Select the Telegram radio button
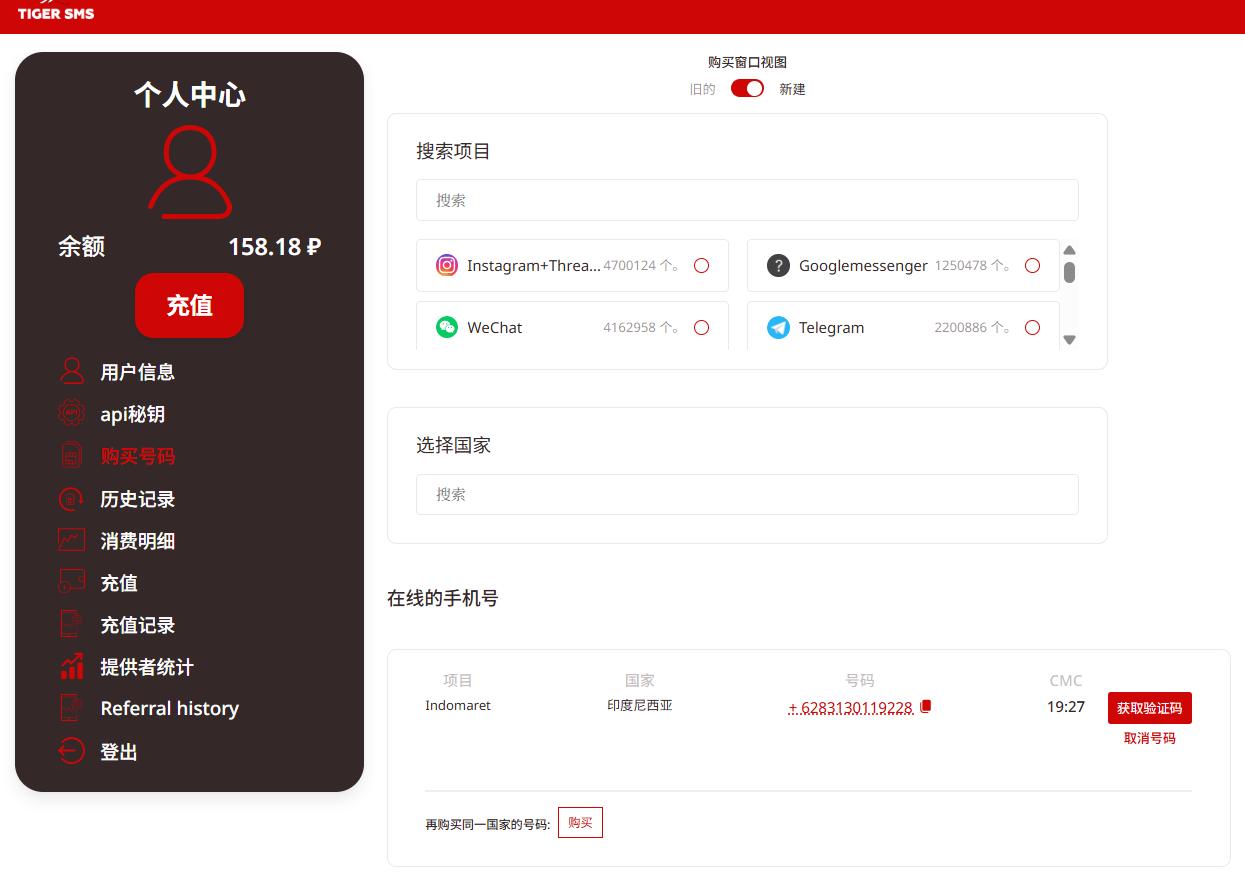Viewport: 1245px width, 877px height. coord(1032,327)
